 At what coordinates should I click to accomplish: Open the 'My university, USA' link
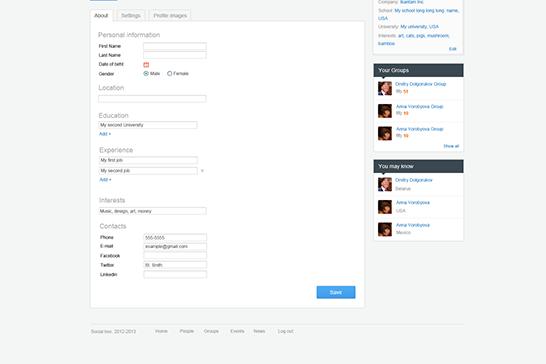pyautogui.click(x=419, y=27)
